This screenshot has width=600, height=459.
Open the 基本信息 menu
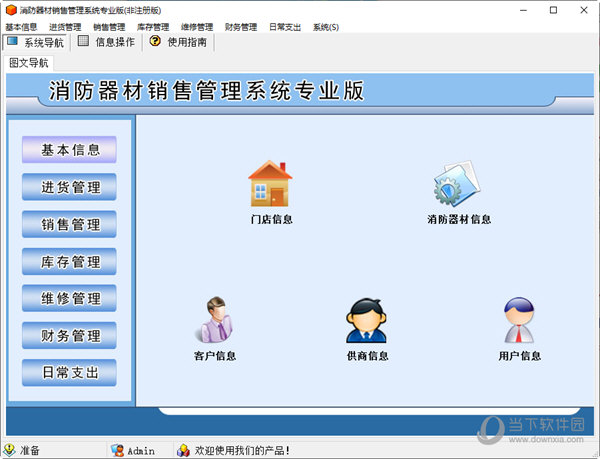[x=21, y=27]
